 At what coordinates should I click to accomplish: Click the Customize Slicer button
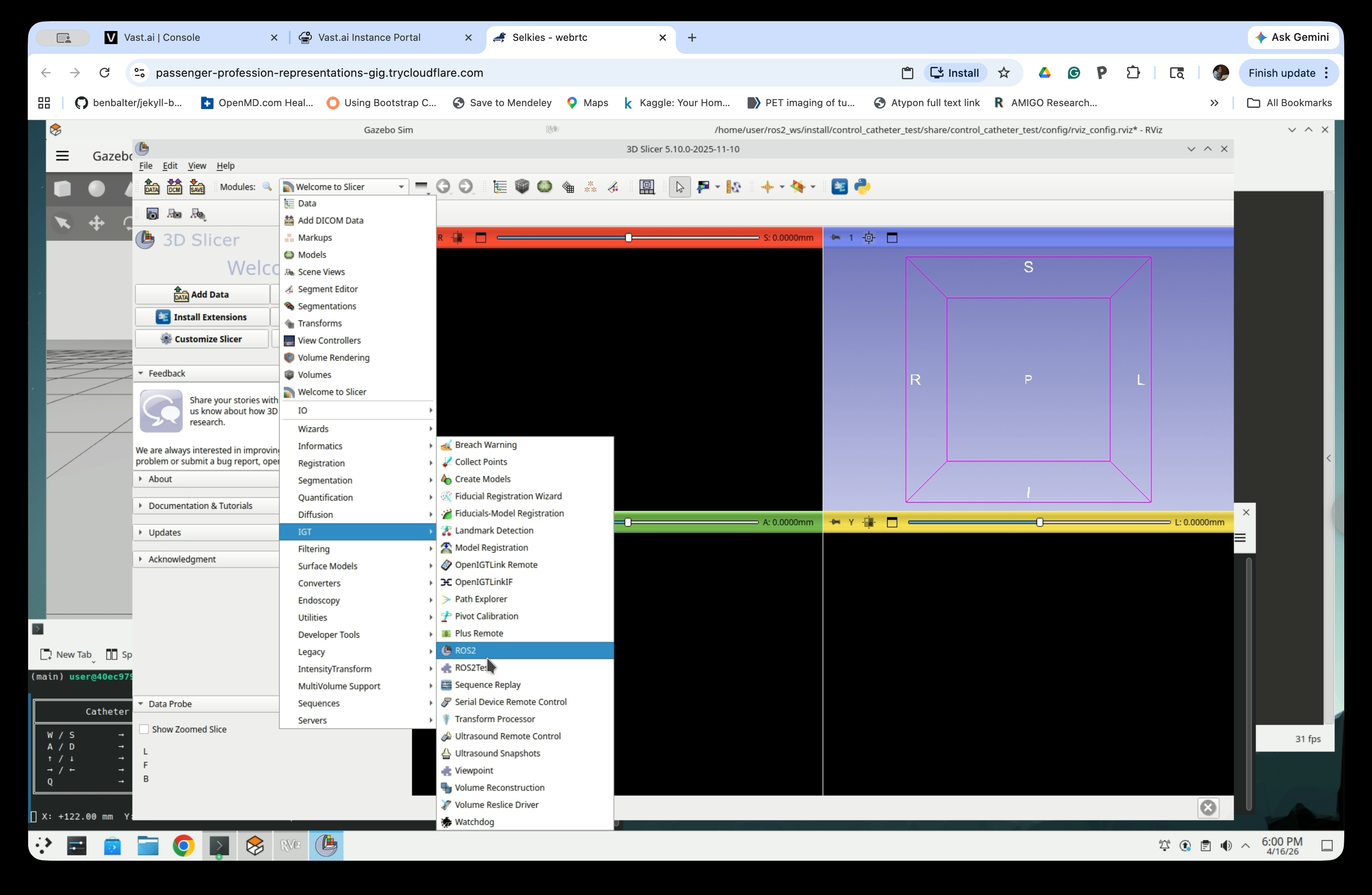(201, 338)
